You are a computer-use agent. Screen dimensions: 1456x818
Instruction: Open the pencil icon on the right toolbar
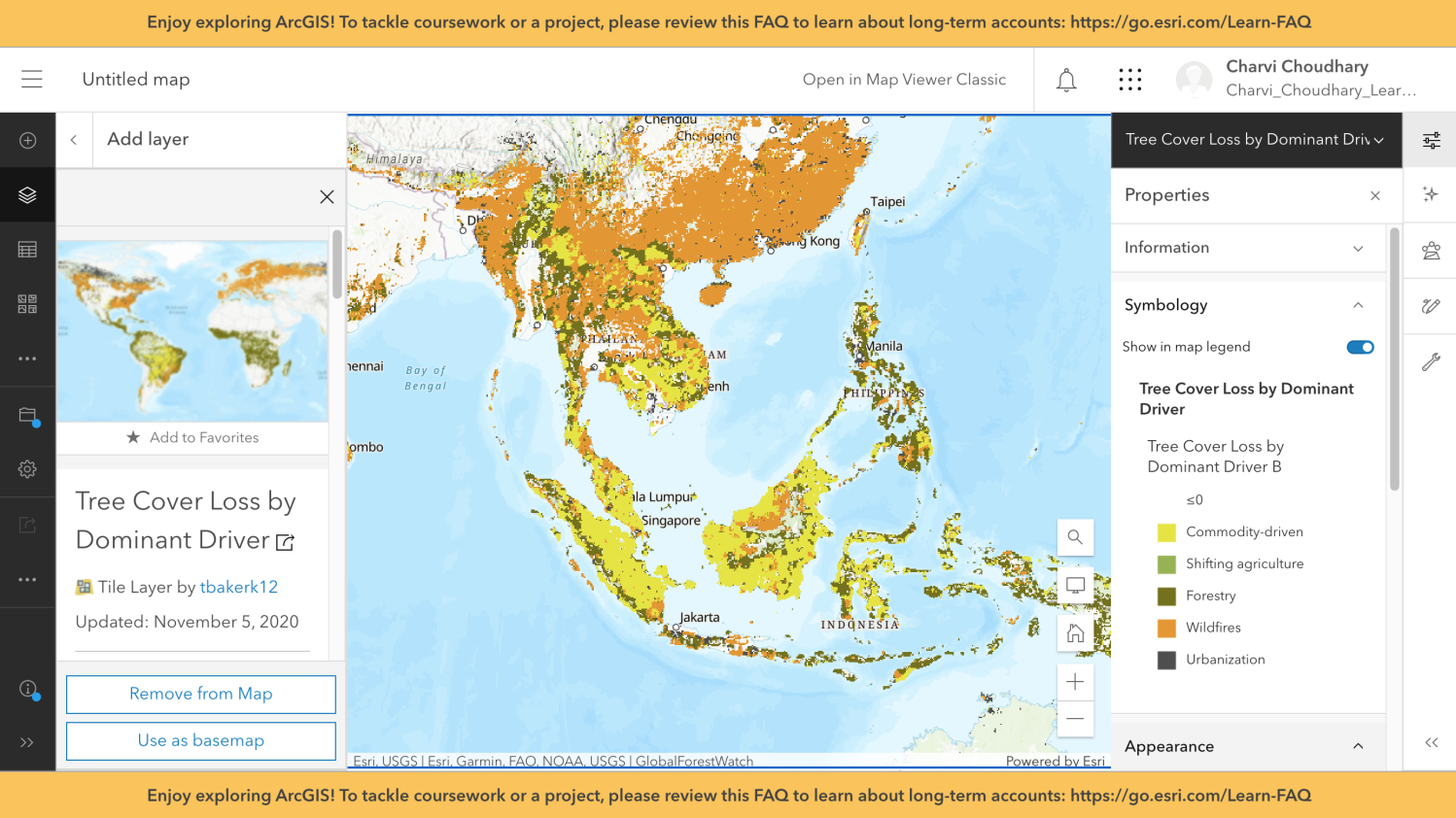point(1431,306)
